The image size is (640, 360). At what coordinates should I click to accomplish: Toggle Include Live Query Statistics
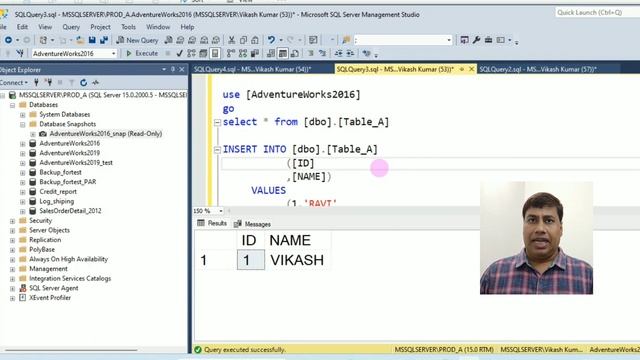pyautogui.click(x=243, y=53)
